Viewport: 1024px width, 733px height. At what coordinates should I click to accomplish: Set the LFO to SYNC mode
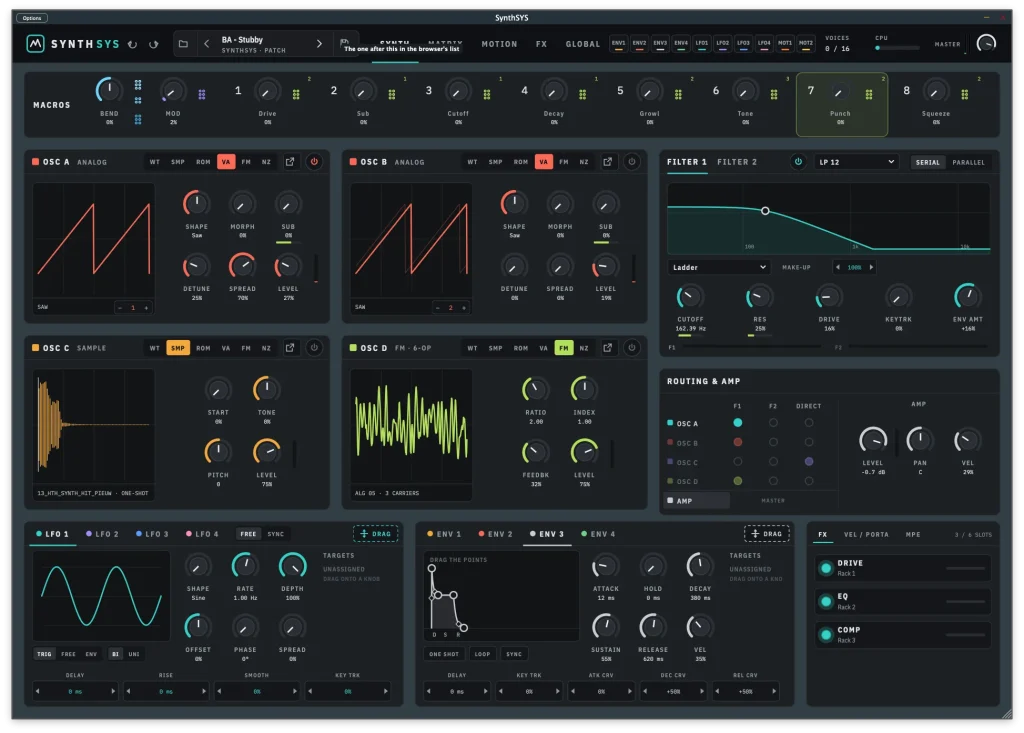tap(276, 534)
